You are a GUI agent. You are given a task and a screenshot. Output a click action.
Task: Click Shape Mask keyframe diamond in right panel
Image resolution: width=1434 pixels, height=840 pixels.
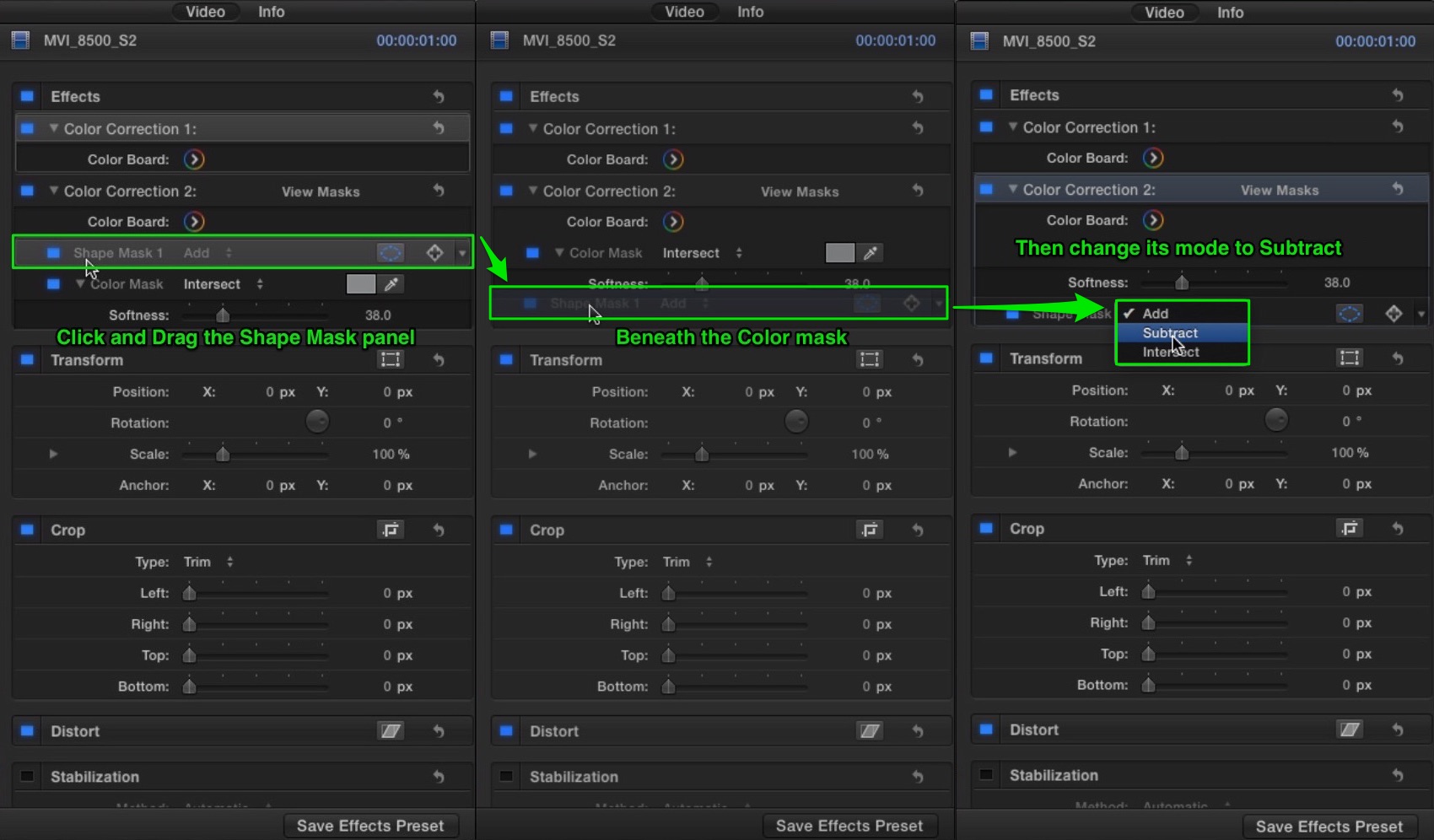(1394, 314)
